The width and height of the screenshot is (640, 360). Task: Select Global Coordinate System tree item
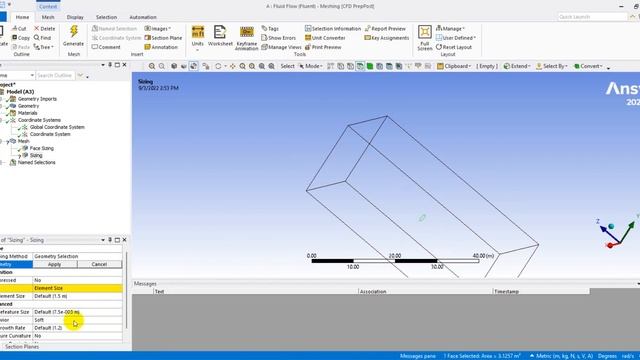point(57,127)
